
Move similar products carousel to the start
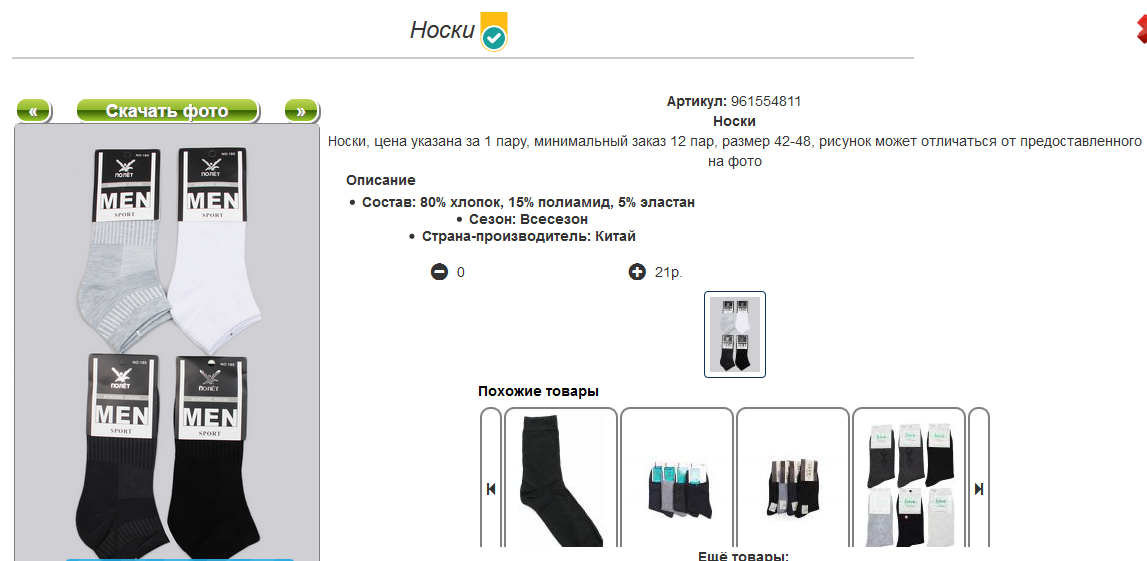[491, 489]
